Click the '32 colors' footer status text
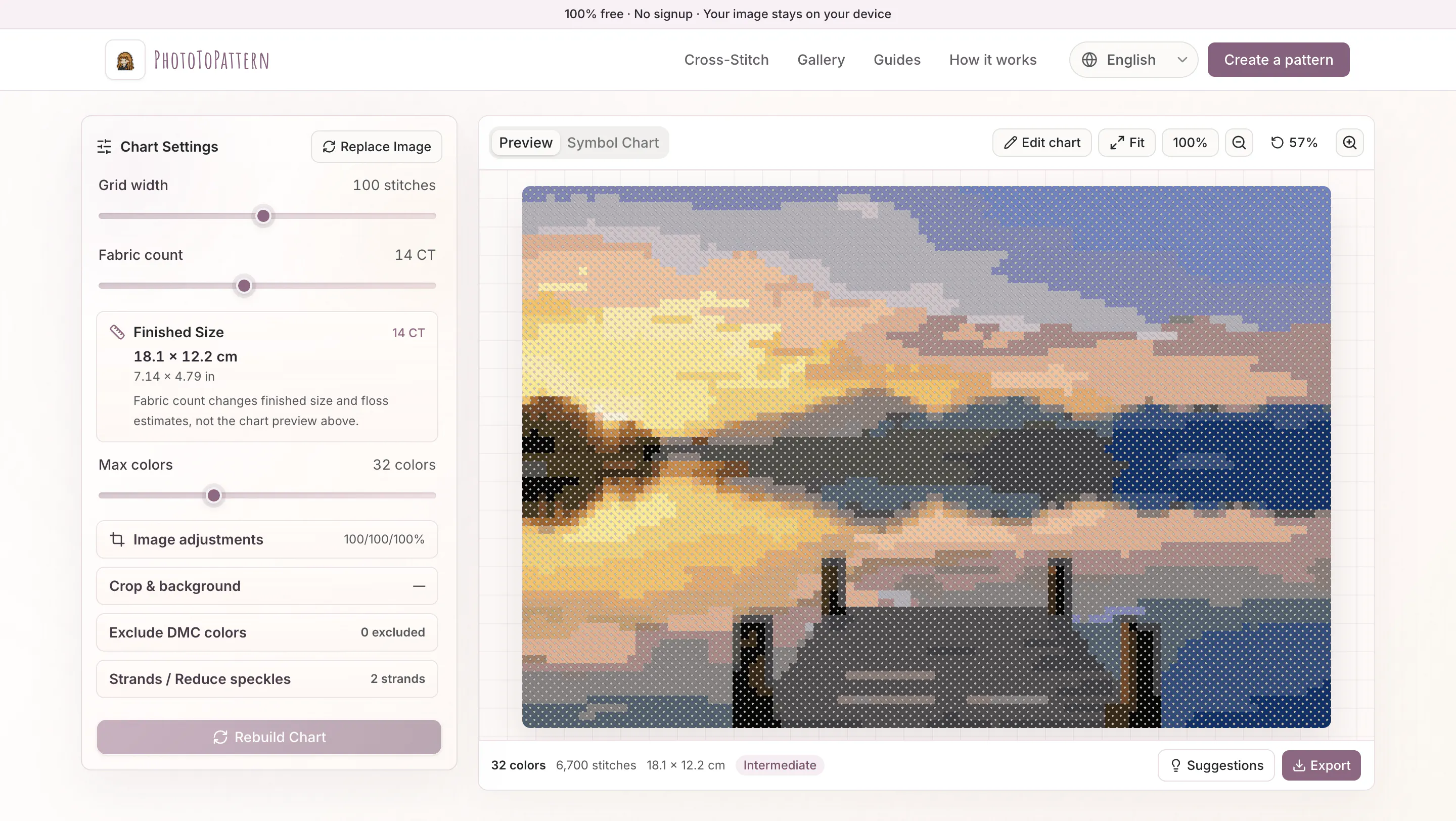This screenshot has width=1456, height=821. tap(518, 765)
